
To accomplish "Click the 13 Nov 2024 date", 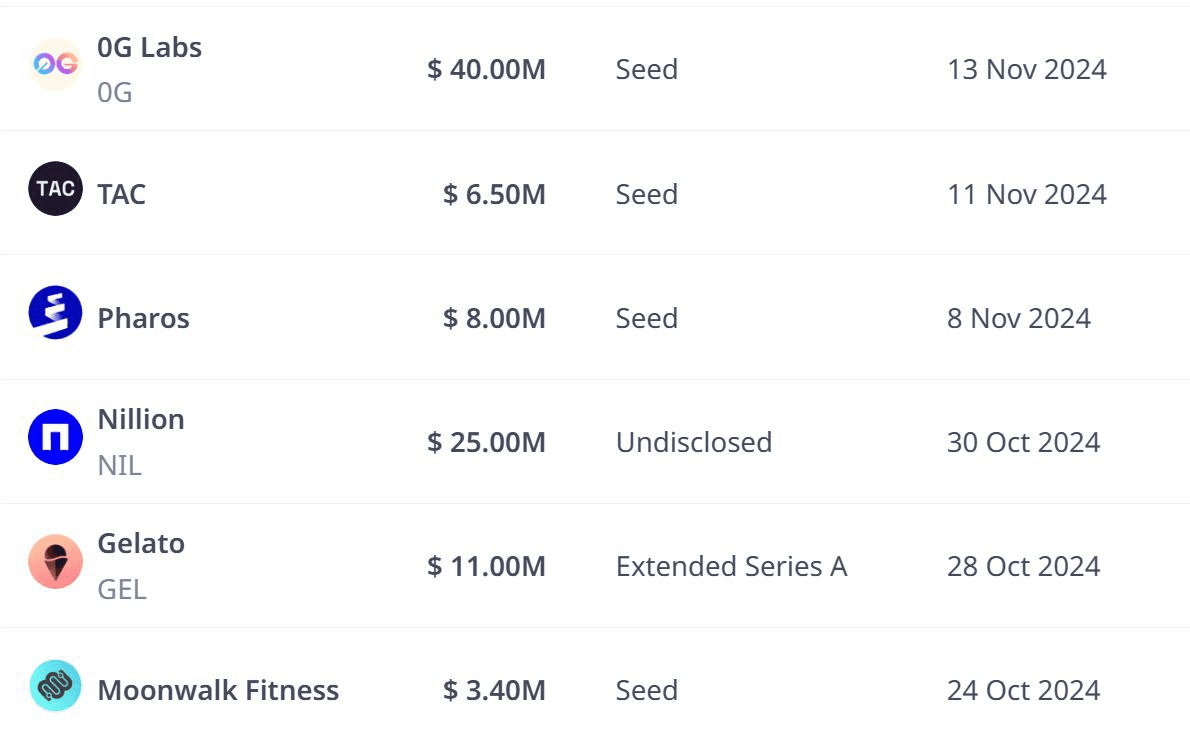I will 1026,69.
